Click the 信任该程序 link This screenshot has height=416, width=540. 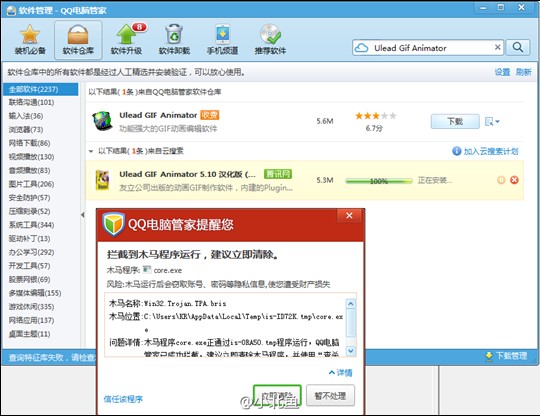click(x=123, y=399)
